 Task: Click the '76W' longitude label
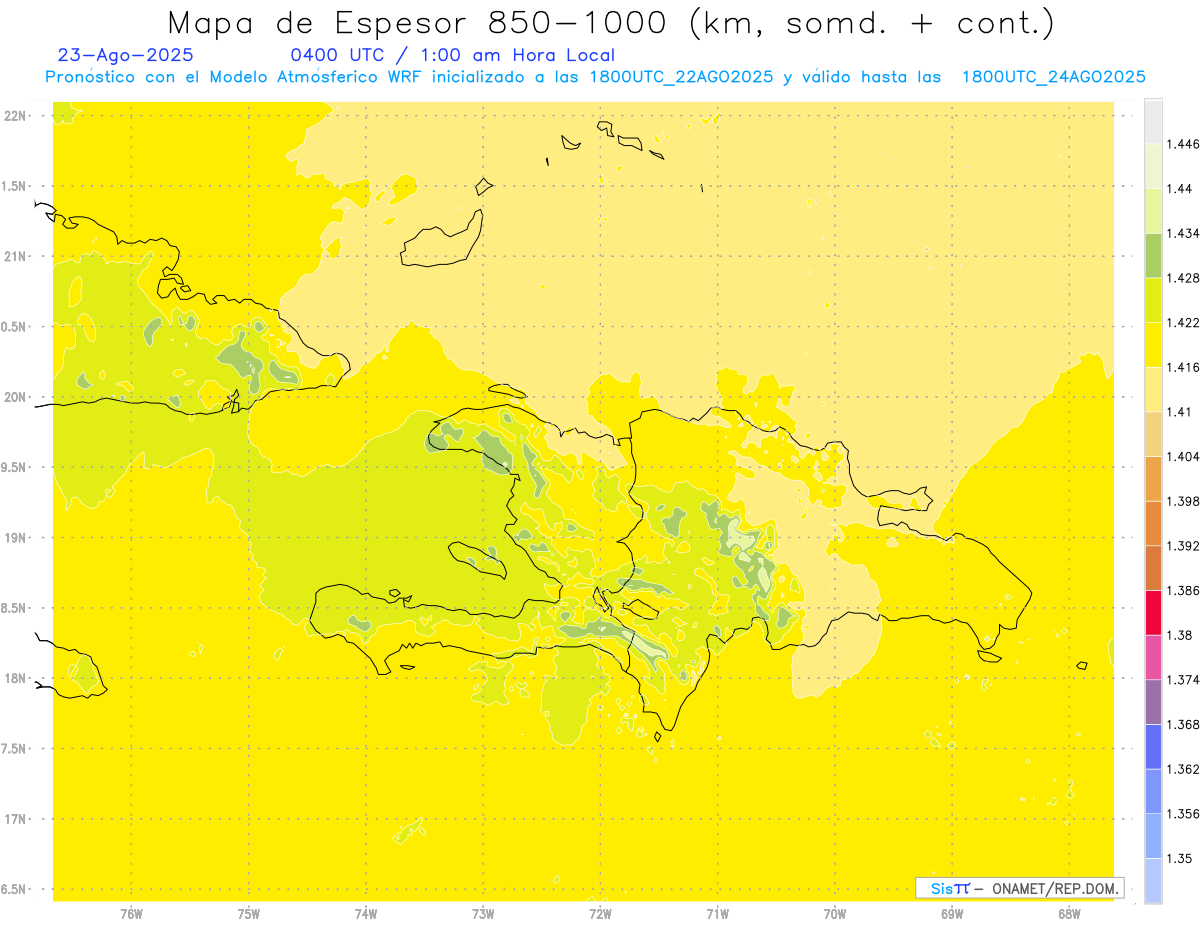pyautogui.click(x=131, y=914)
